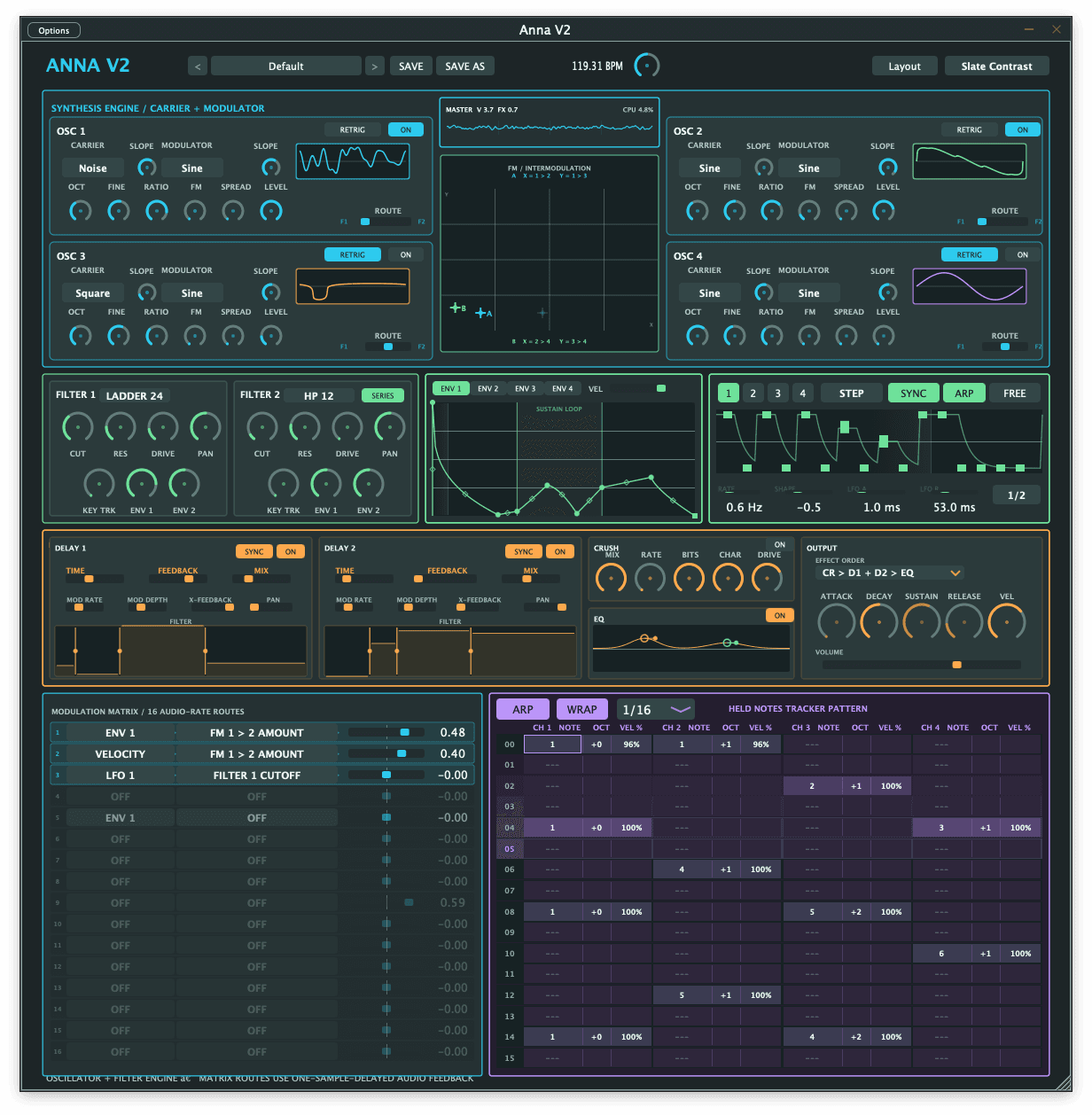The image size is (1092, 1115).
Task: Click the LFO STEP mode button
Action: (852, 393)
